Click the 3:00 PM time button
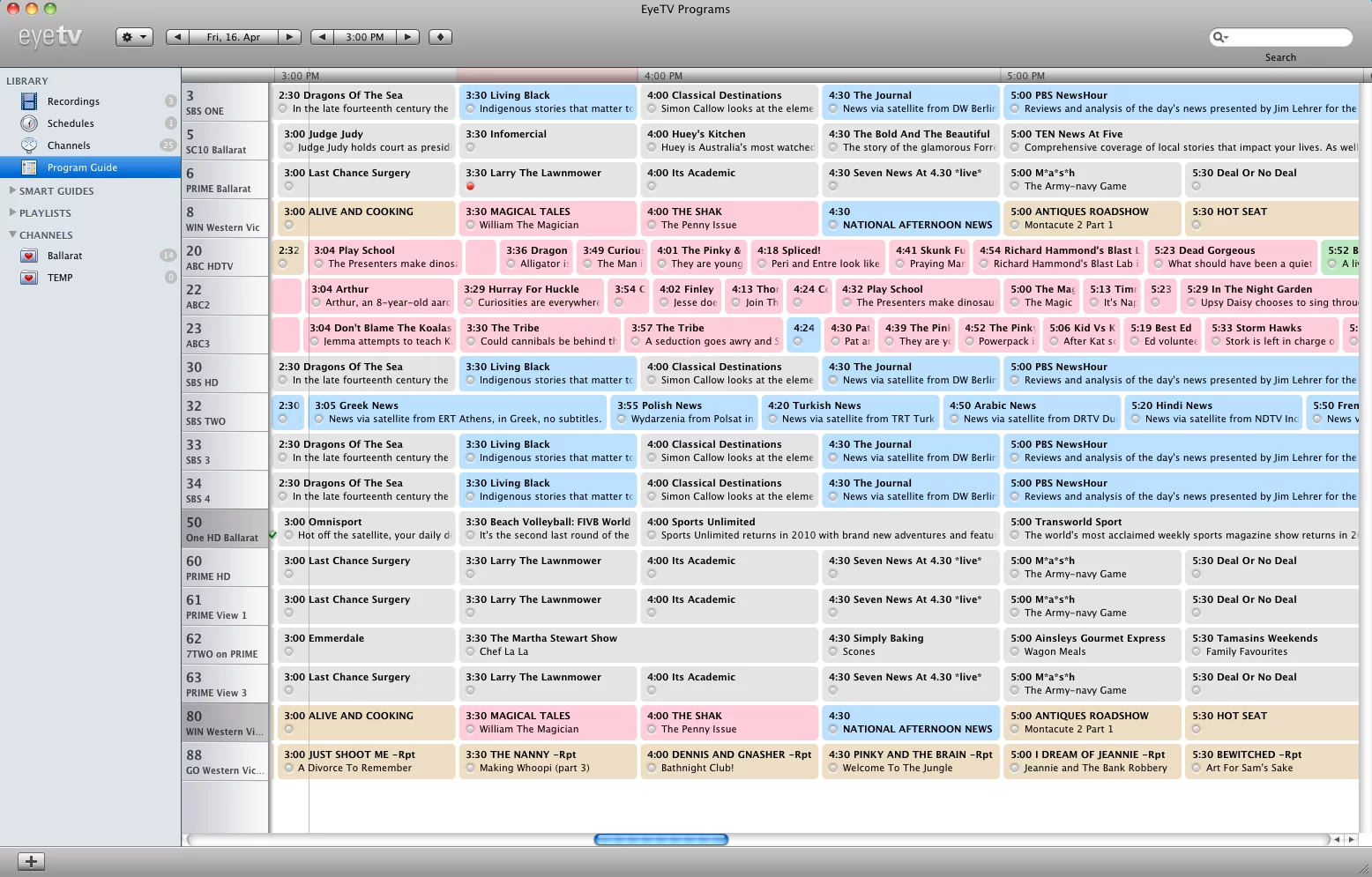Image resolution: width=1372 pixels, height=877 pixels. coord(365,37)
